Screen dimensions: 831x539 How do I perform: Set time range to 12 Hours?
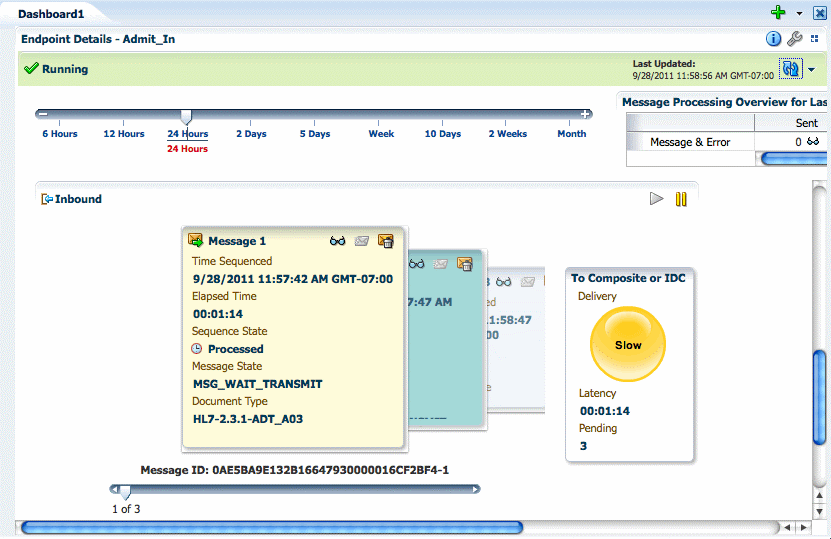(123, 134)
